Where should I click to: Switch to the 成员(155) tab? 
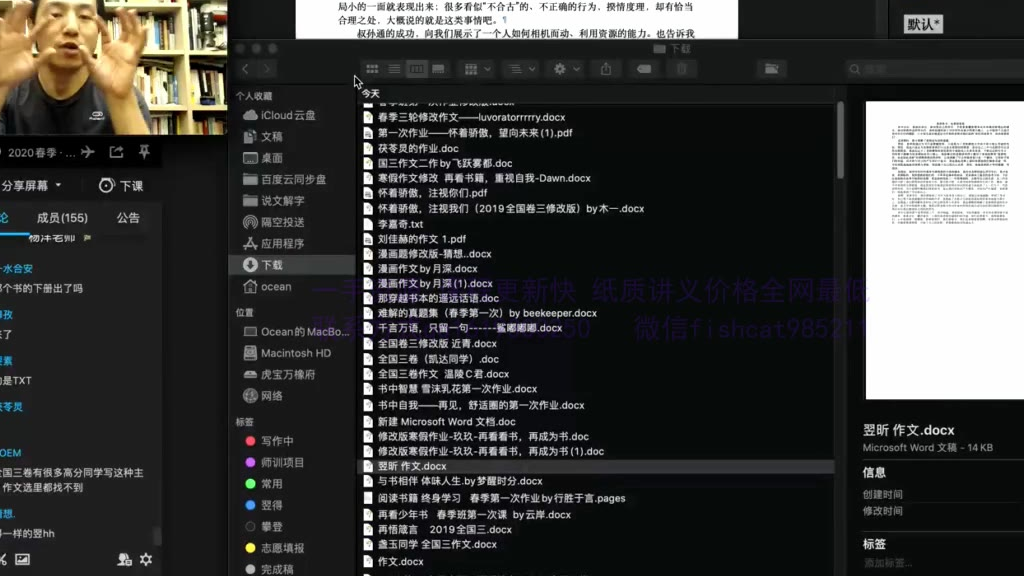pos(62,218)
